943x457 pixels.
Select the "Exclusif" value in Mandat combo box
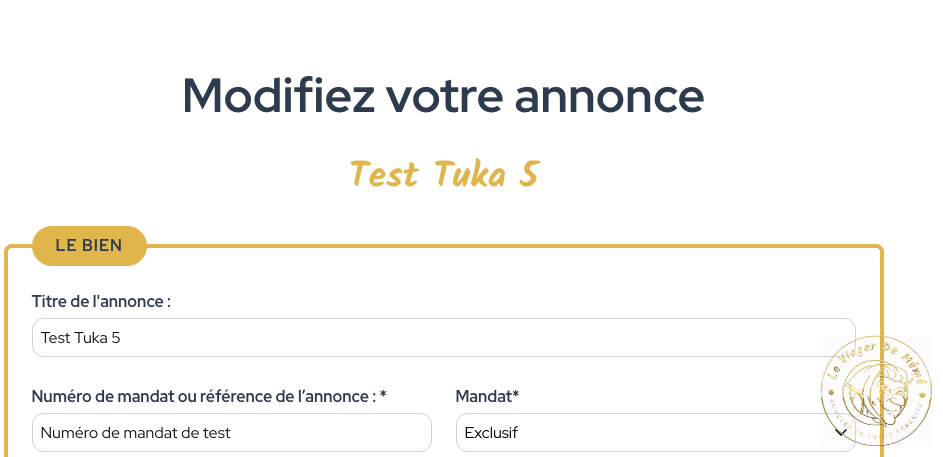tap(491, 432)
